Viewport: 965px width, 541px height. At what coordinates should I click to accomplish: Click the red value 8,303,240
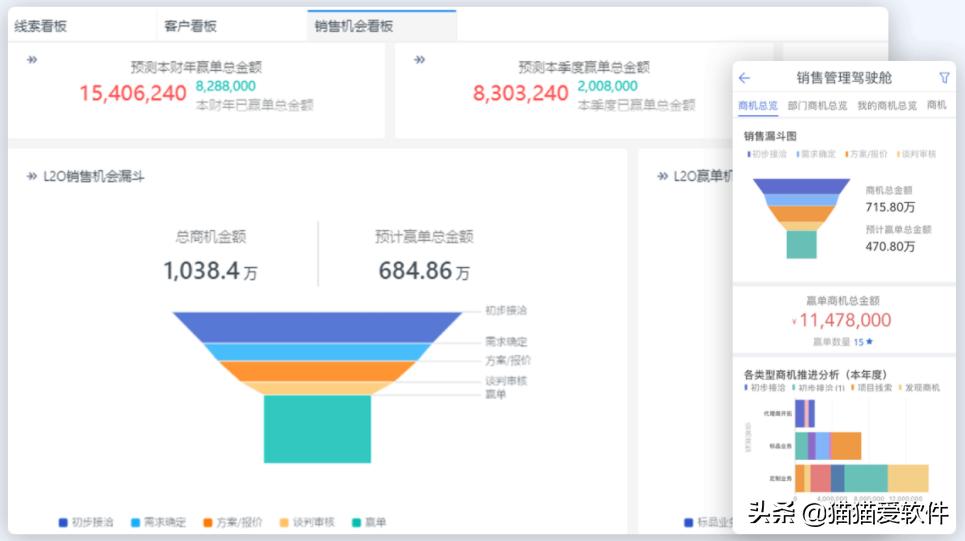coord(520,94)
